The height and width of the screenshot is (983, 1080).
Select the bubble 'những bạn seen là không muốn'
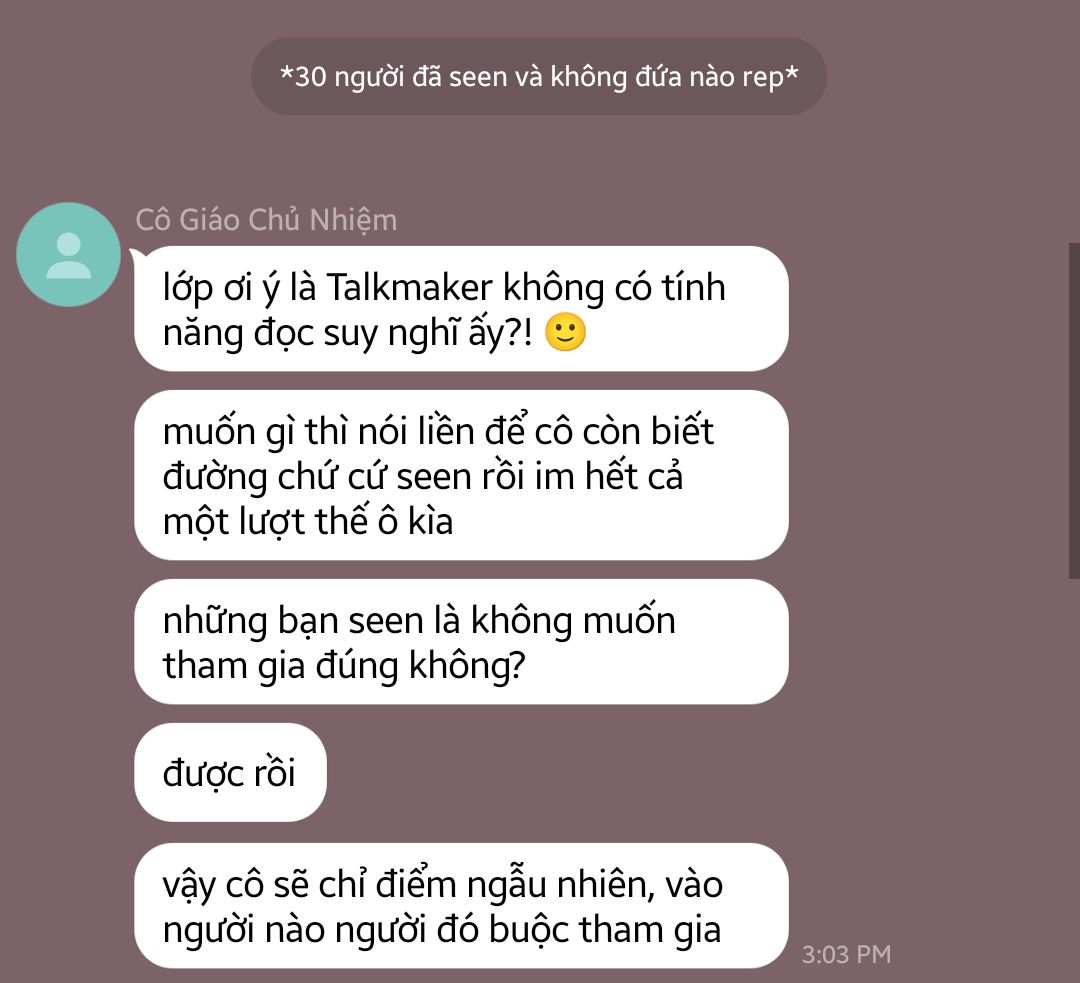point(461,641)
